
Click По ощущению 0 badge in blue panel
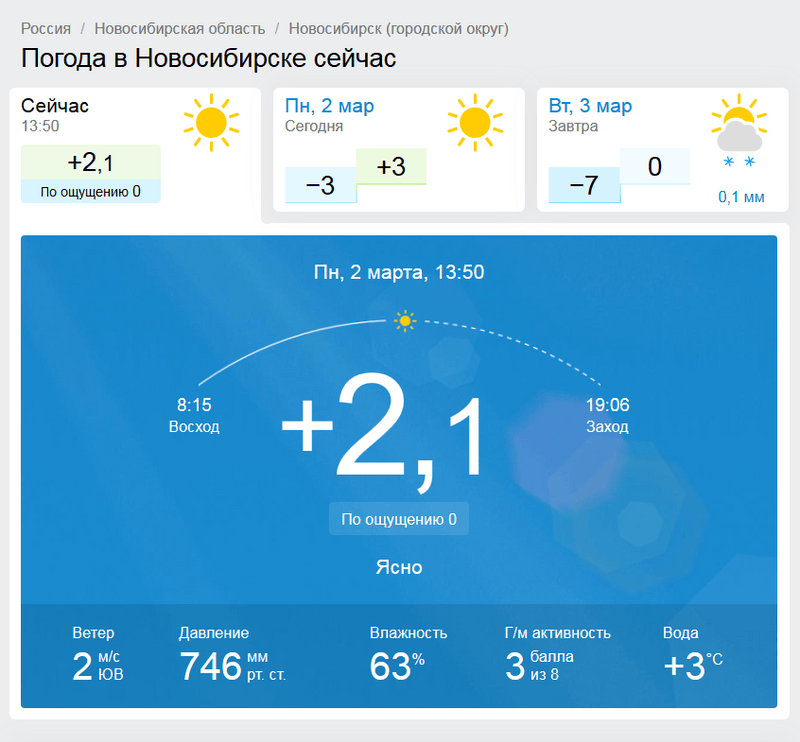[399, 519]
